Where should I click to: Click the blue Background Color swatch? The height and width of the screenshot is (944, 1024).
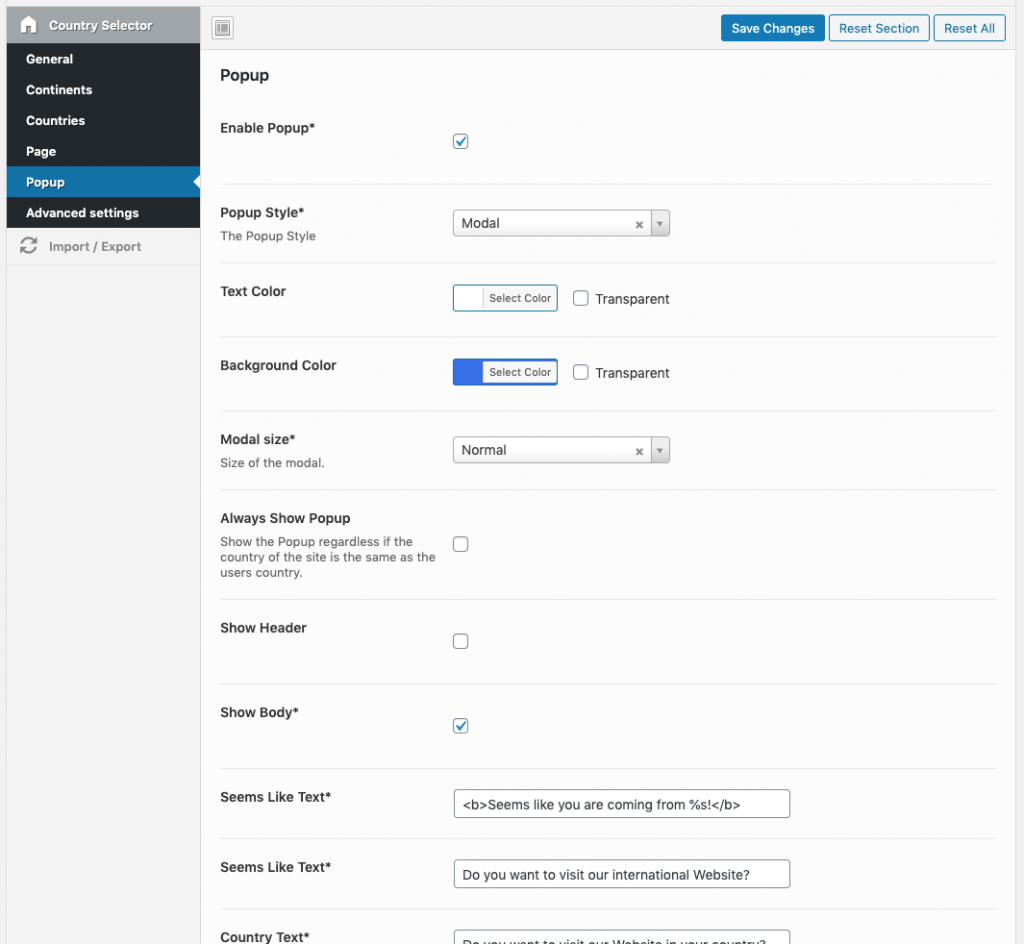coord(468,372)
